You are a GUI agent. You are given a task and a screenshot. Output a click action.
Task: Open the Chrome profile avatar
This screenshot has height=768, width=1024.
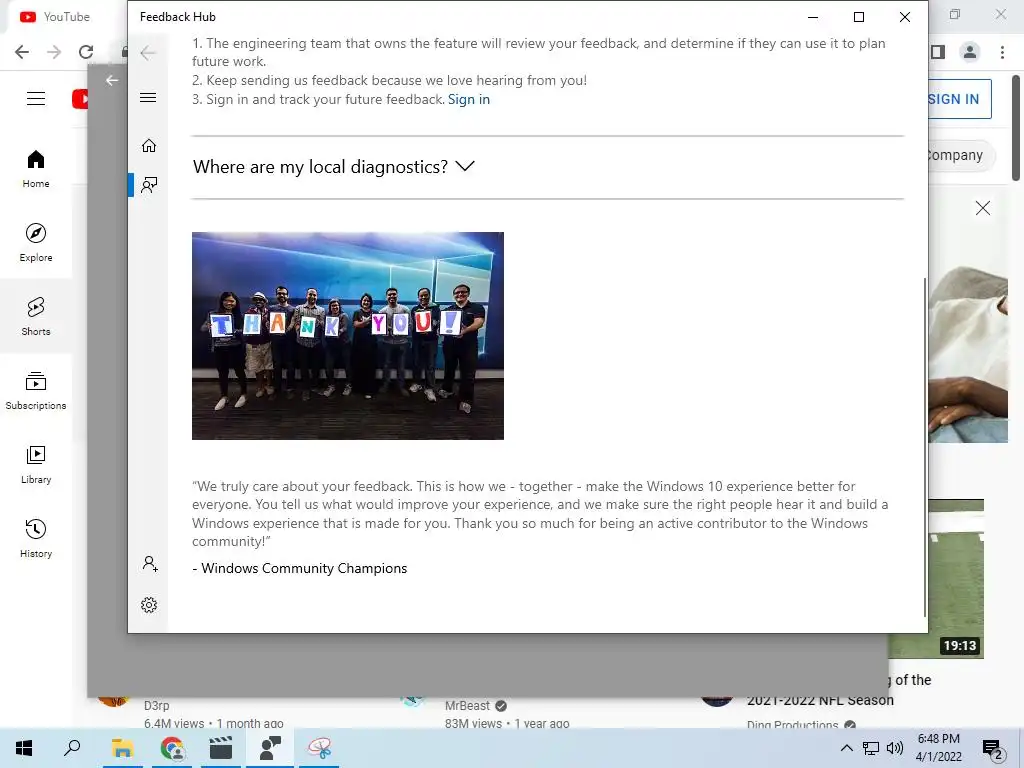point(970,52)
